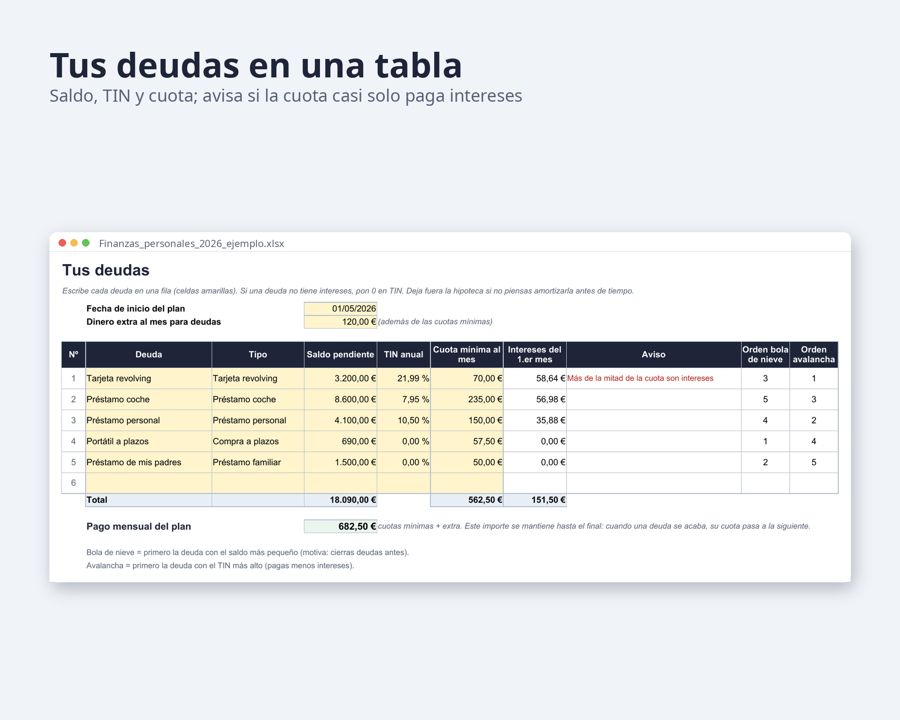Select the interest cell 35,88 €

click(534, 420)
